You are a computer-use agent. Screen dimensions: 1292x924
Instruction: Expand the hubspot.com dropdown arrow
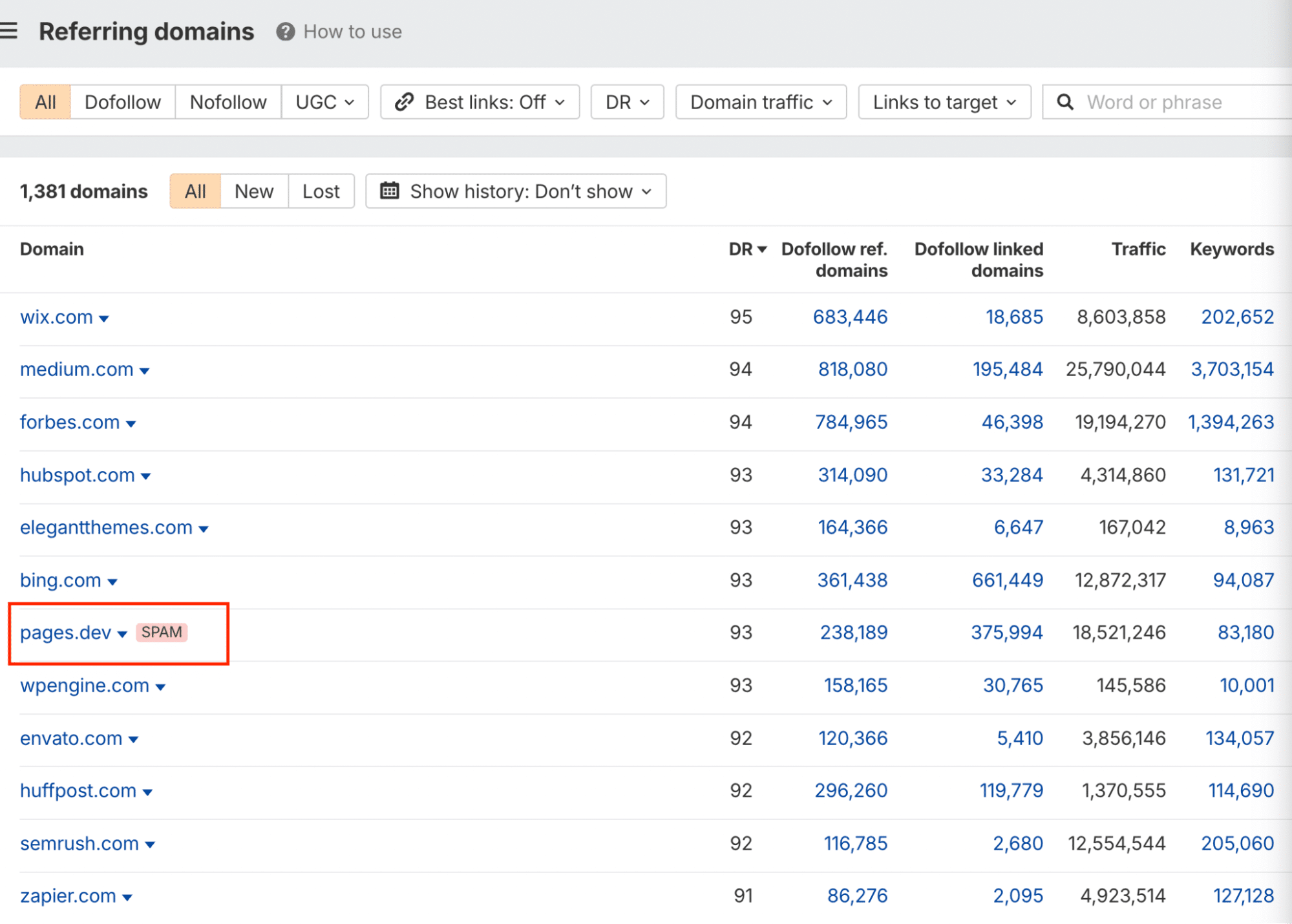pyautogui.click(x=146, y=477)
